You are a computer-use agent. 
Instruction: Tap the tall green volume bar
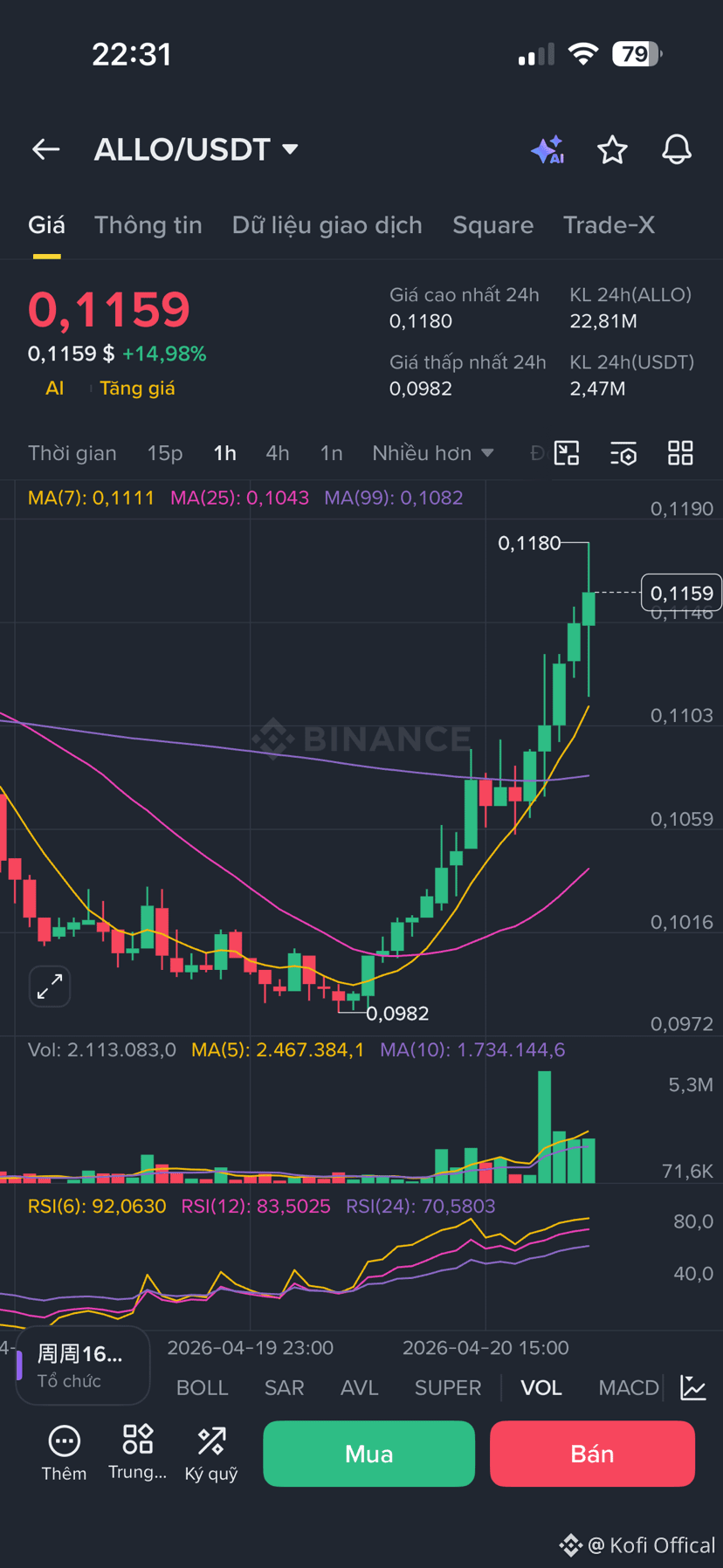click(545, 1126)
